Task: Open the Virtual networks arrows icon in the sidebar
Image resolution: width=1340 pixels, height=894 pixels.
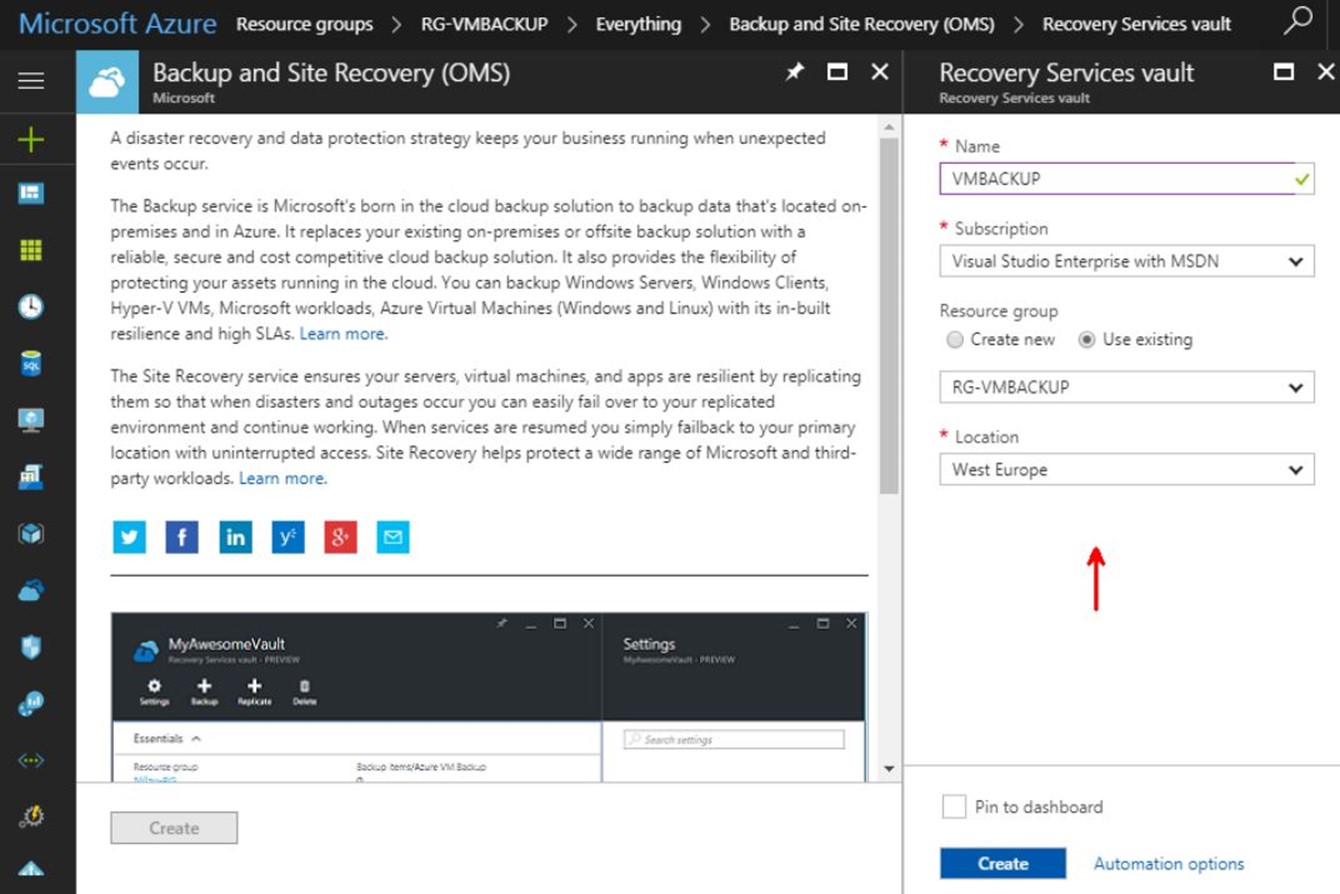Action: point(31,761)
